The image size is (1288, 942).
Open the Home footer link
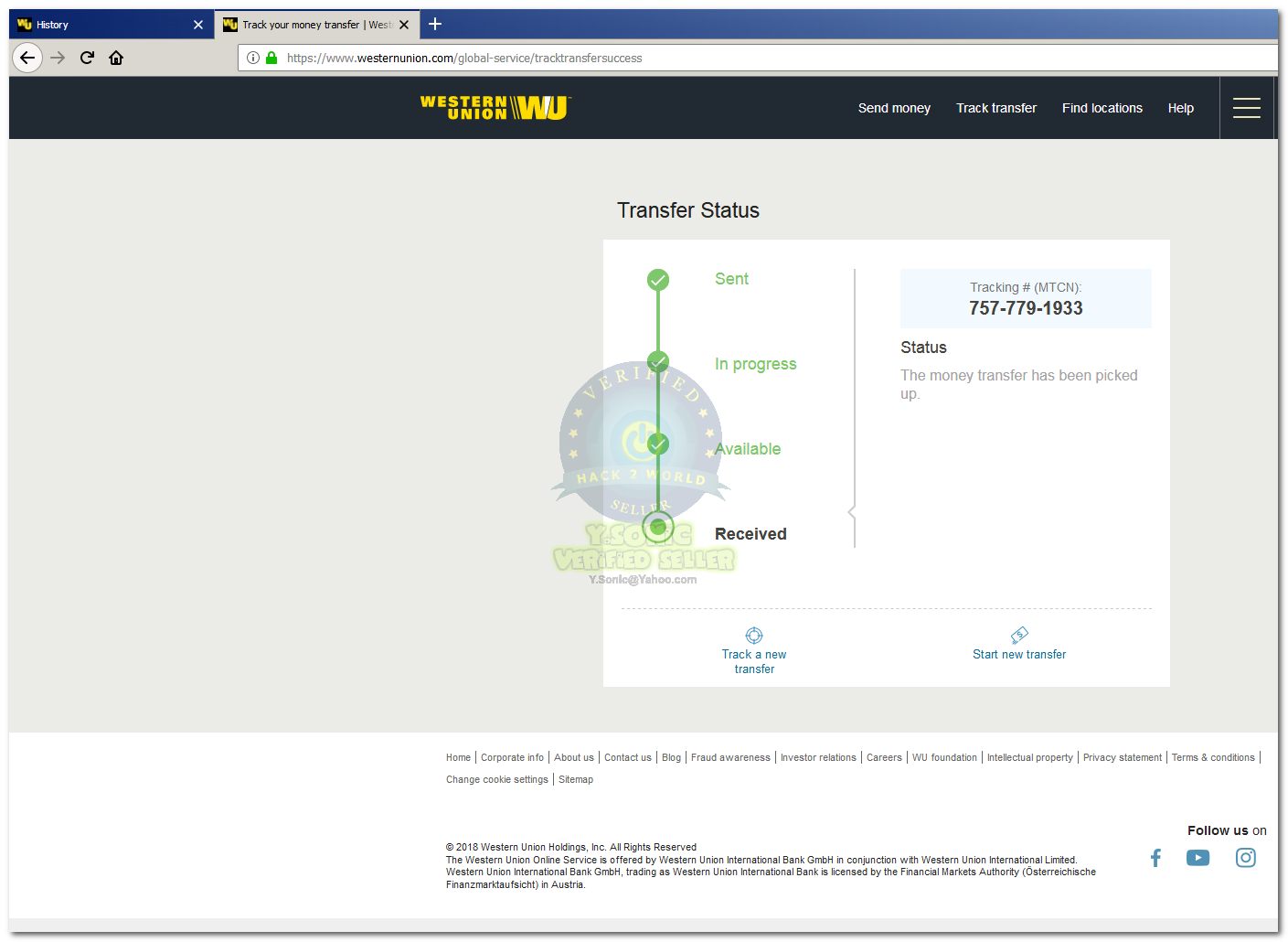[x=458, y=757]
